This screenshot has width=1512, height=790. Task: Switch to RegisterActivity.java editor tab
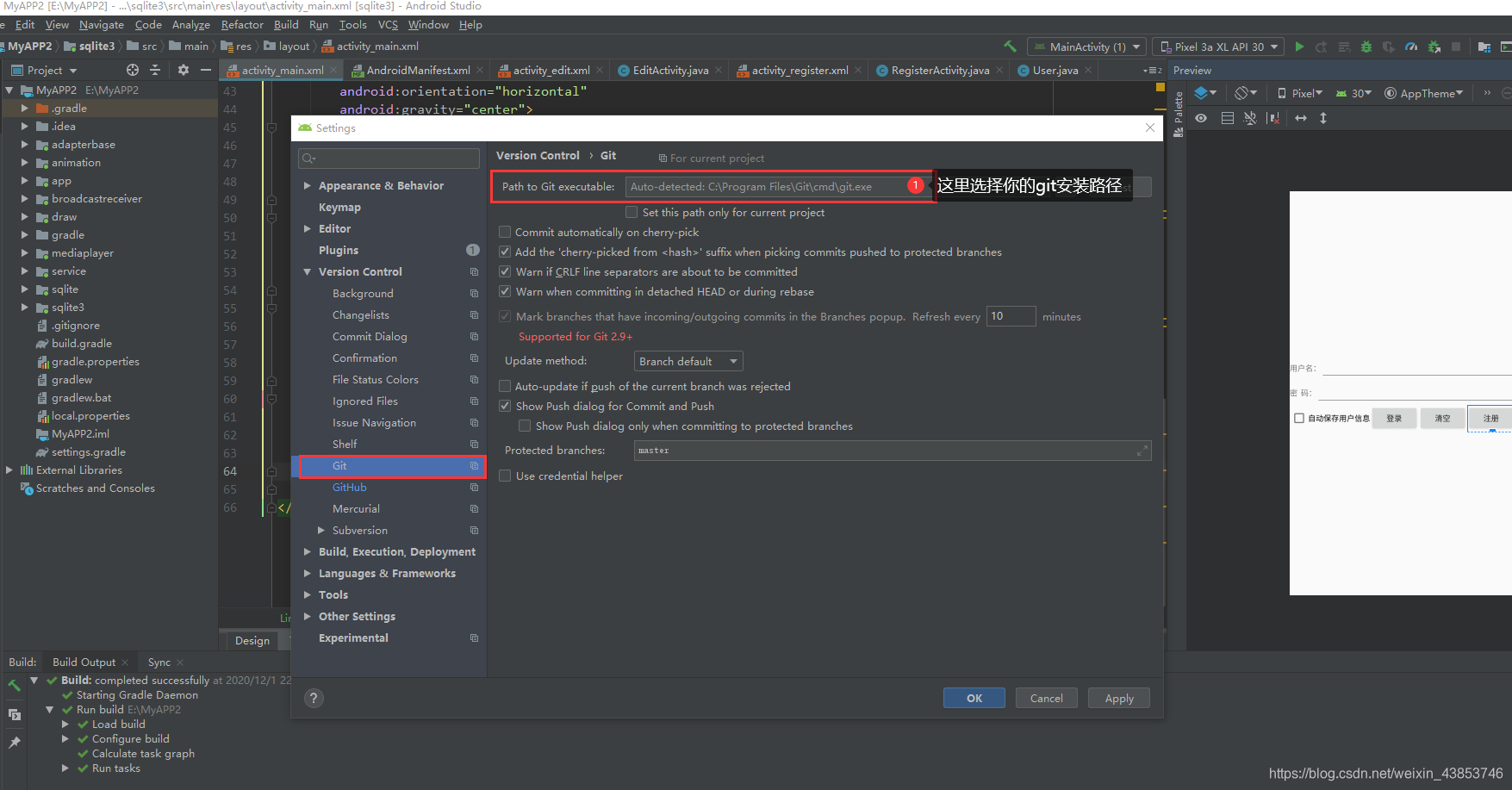[940, 70]
